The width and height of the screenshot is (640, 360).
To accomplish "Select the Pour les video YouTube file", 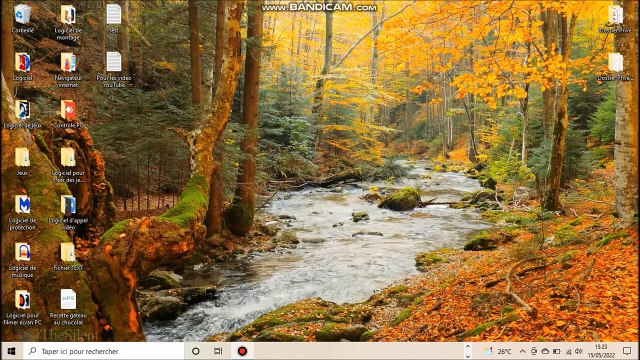I will coord(114,70).
